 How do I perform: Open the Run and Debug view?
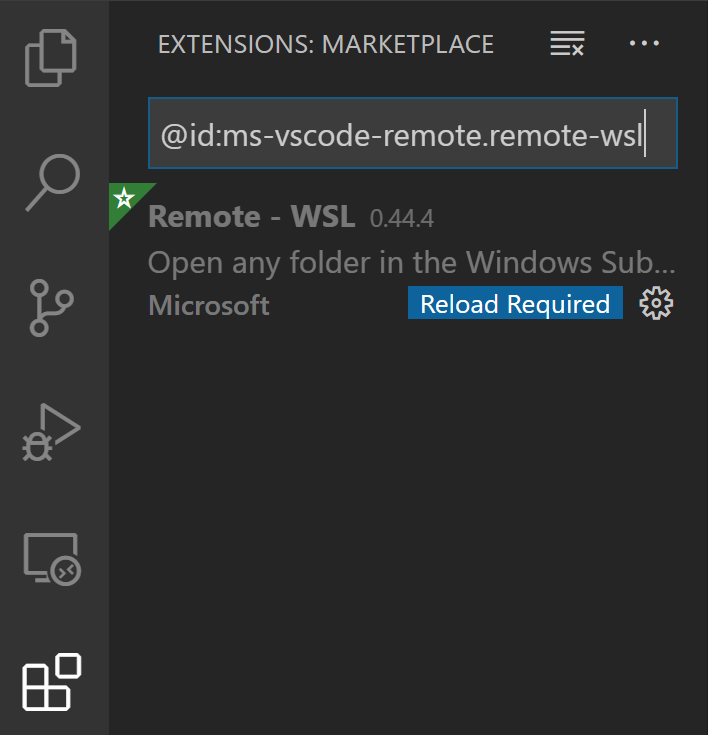[x=53, y=434]
